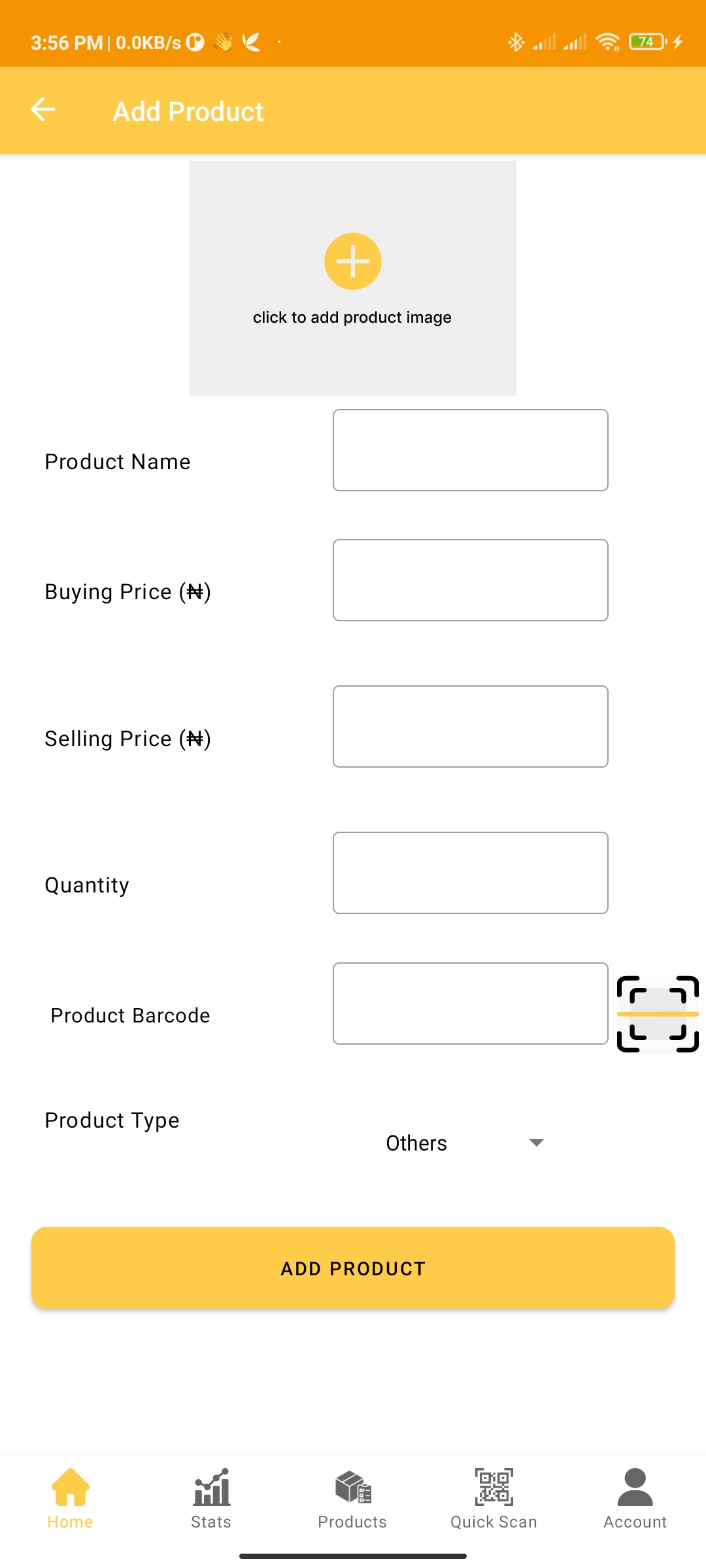Click 'click to add product image' text
Viewport: 706px width, 1568px height.
(x=352, y=318)
